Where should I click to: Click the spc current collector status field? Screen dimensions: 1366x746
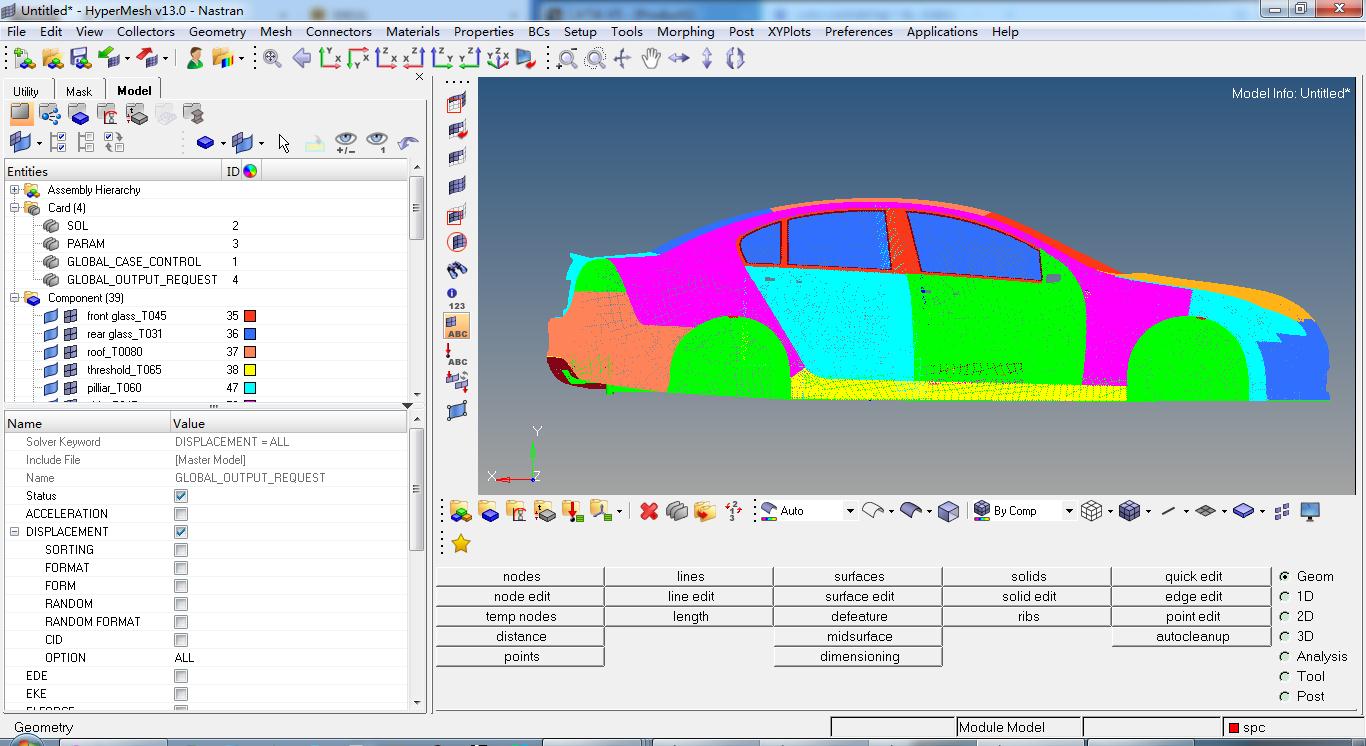1293,727
